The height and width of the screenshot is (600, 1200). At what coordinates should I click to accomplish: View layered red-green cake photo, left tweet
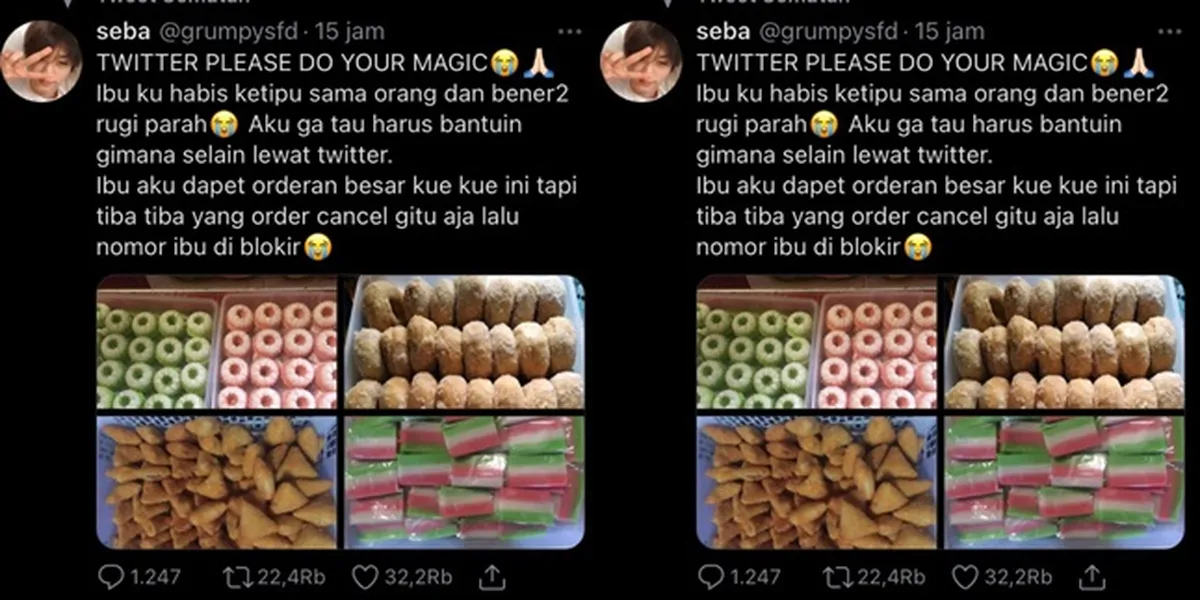(x=464, y=481)
